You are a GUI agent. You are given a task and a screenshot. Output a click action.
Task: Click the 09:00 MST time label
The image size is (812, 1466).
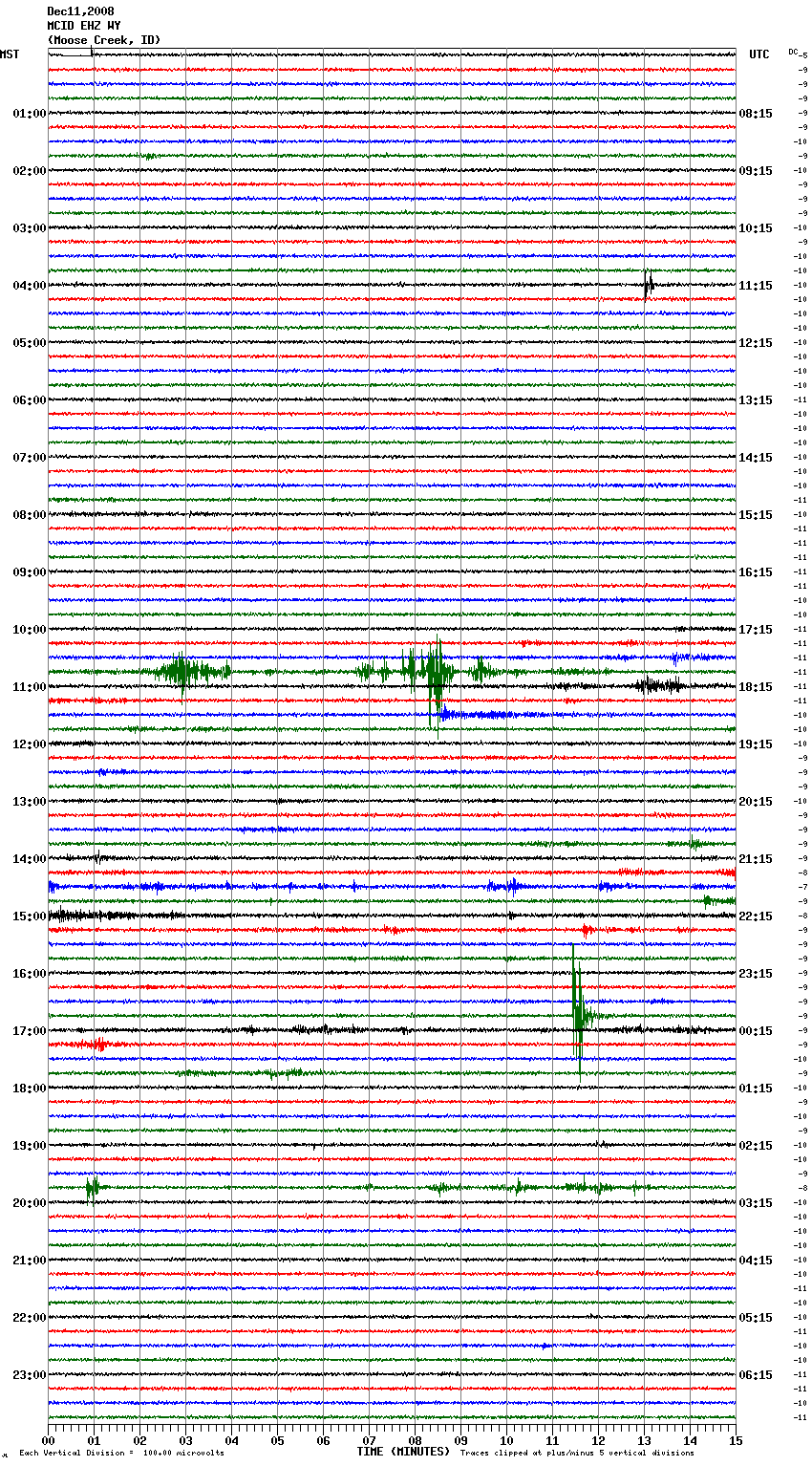pos(30,572)
